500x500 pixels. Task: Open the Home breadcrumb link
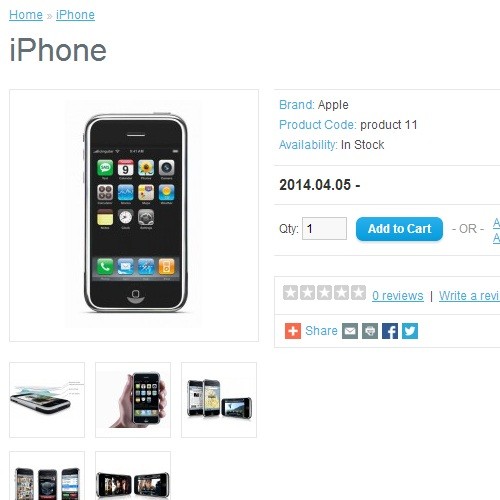pos(26,15)
